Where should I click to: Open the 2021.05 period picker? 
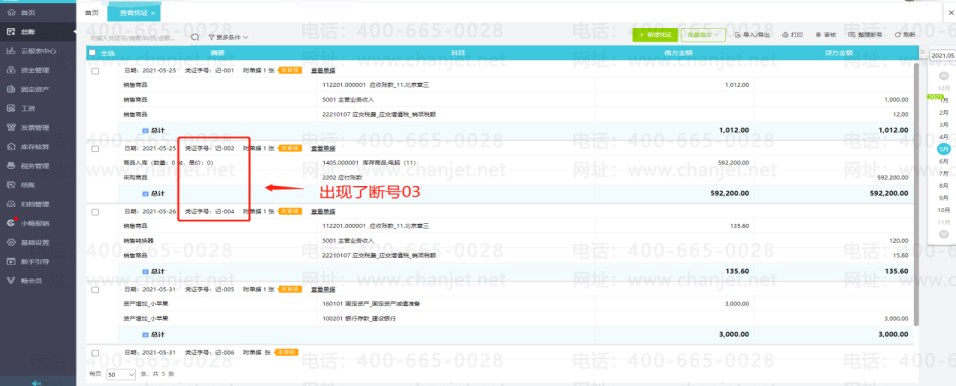tap(943, 55)
